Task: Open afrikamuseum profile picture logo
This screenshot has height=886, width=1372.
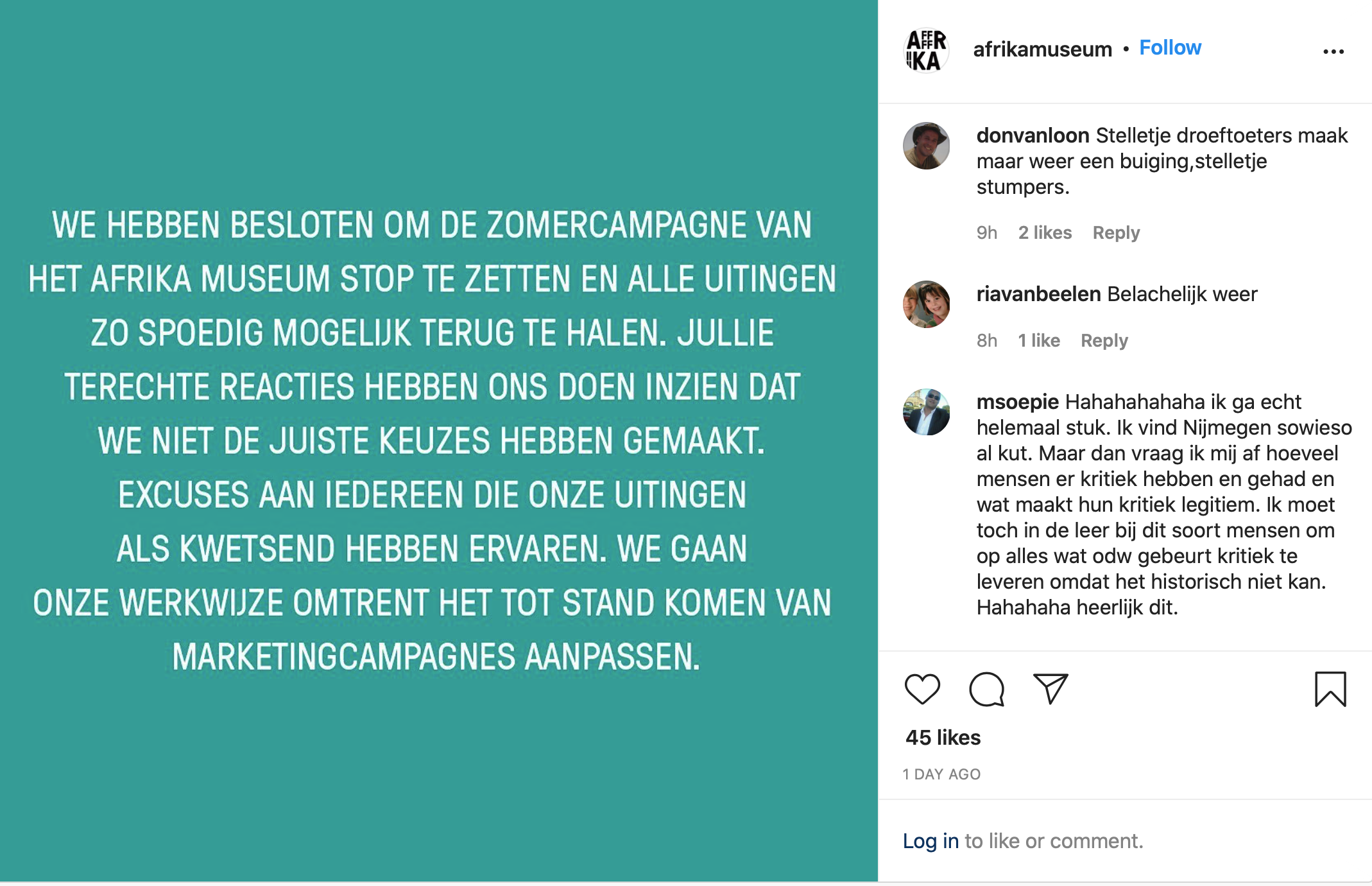Action: [x=926, y=50]
